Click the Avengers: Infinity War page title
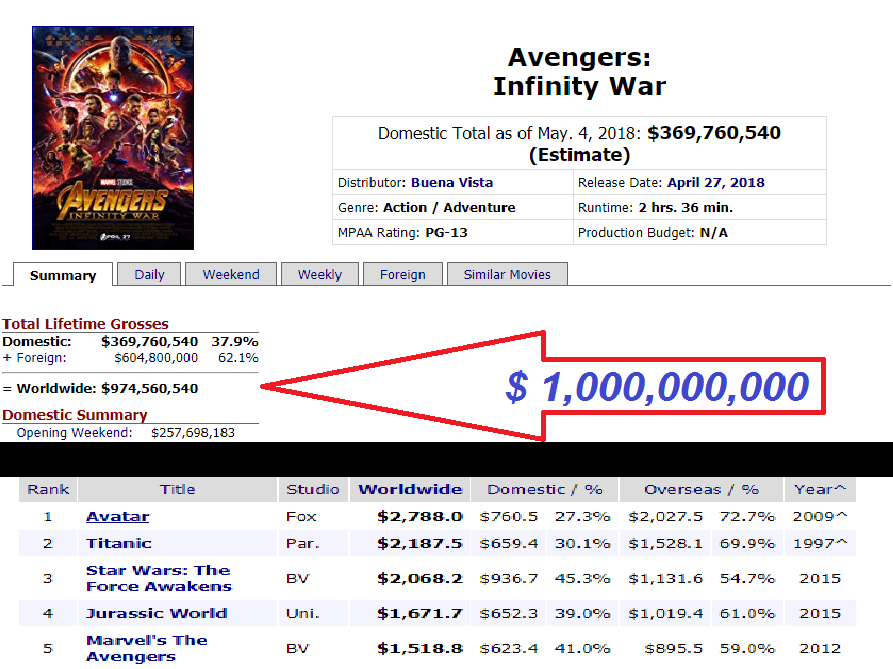The image size is (893, 669). tap(579, 72)
